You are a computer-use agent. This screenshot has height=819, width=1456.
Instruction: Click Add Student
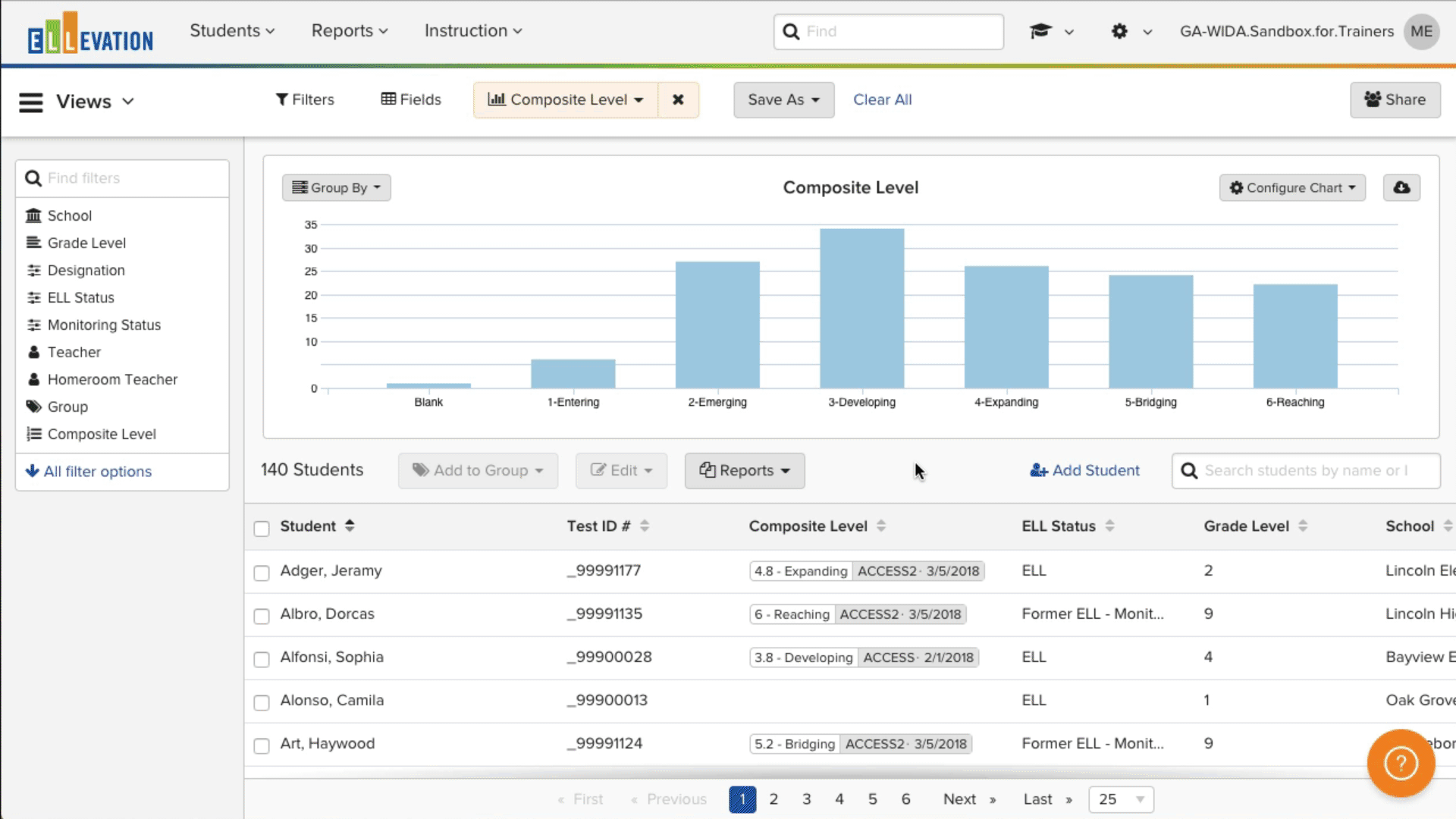[x=1084, y=470]
